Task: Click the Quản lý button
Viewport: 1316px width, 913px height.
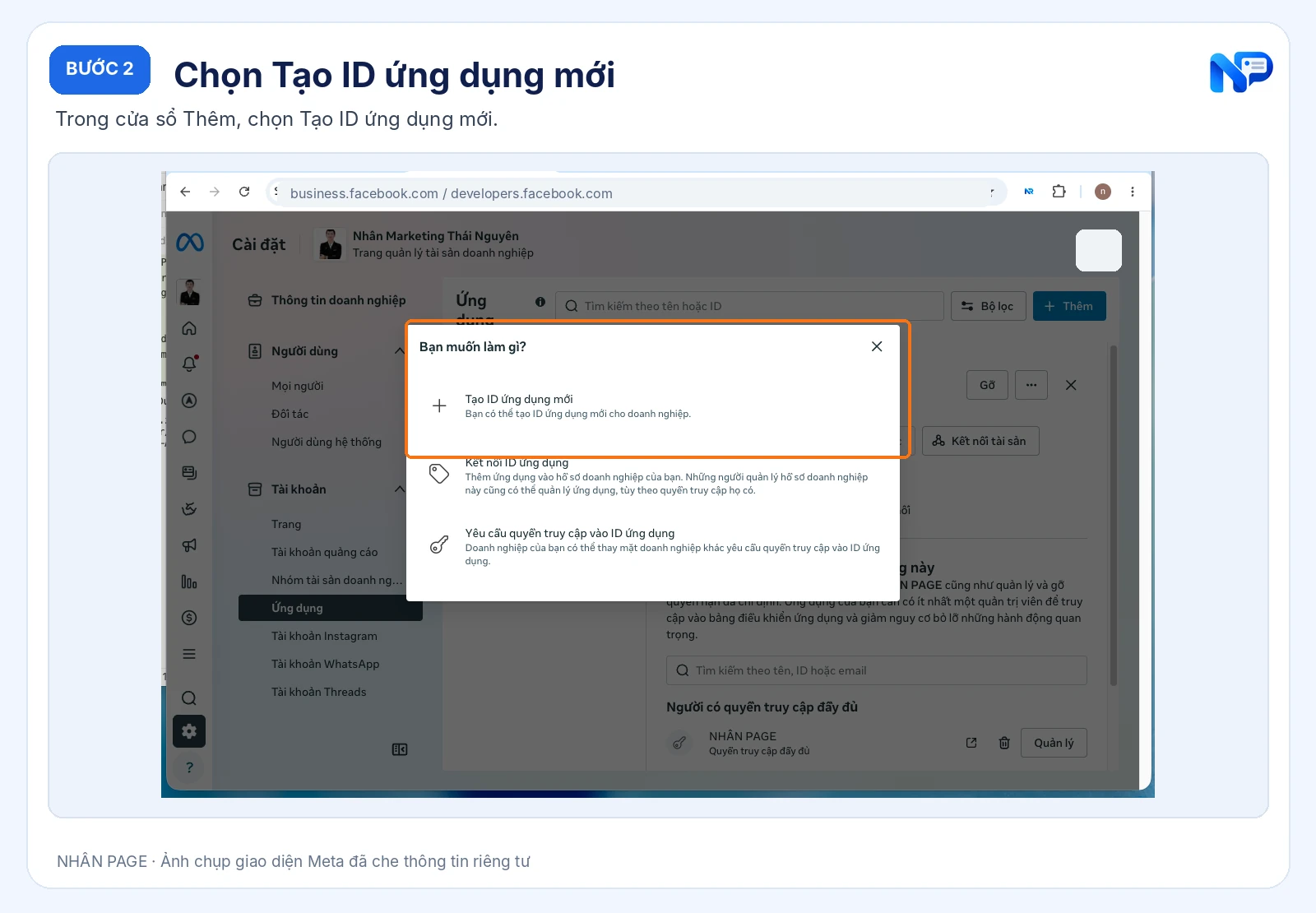Action: pyautogui.click(x=1054, y=743)
